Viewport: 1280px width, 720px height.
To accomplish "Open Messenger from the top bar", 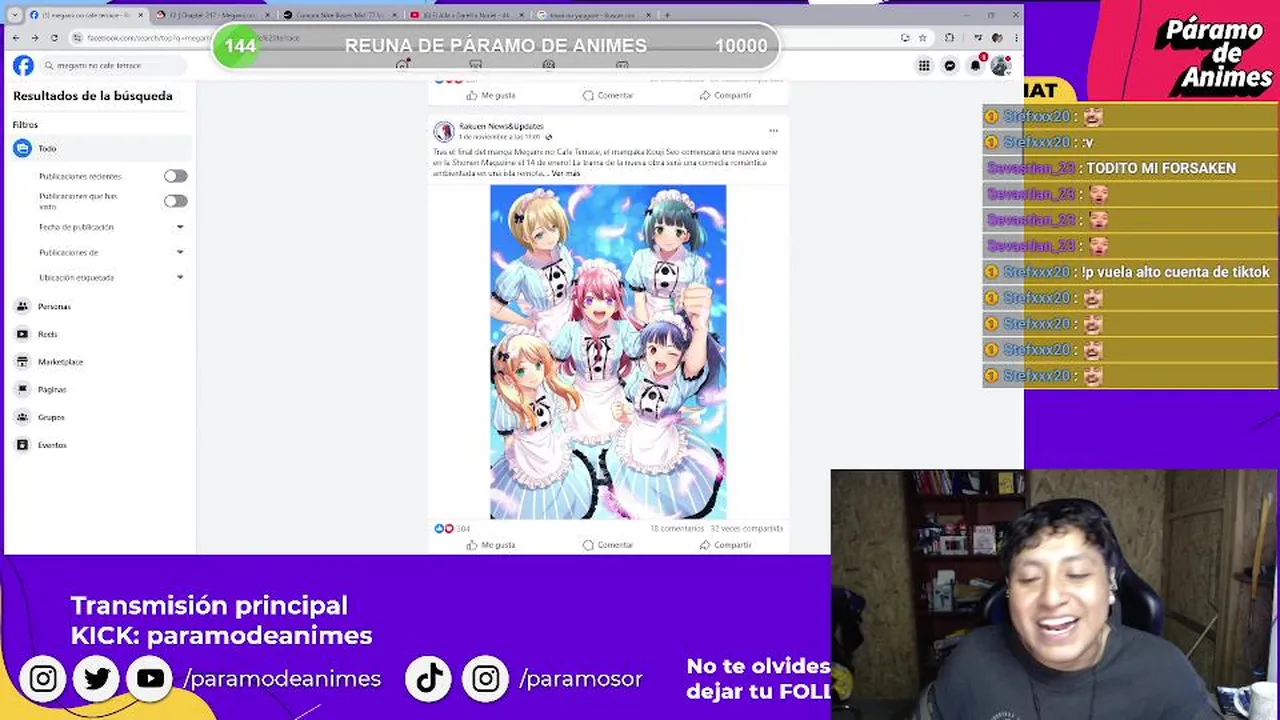I will (950, 66).
